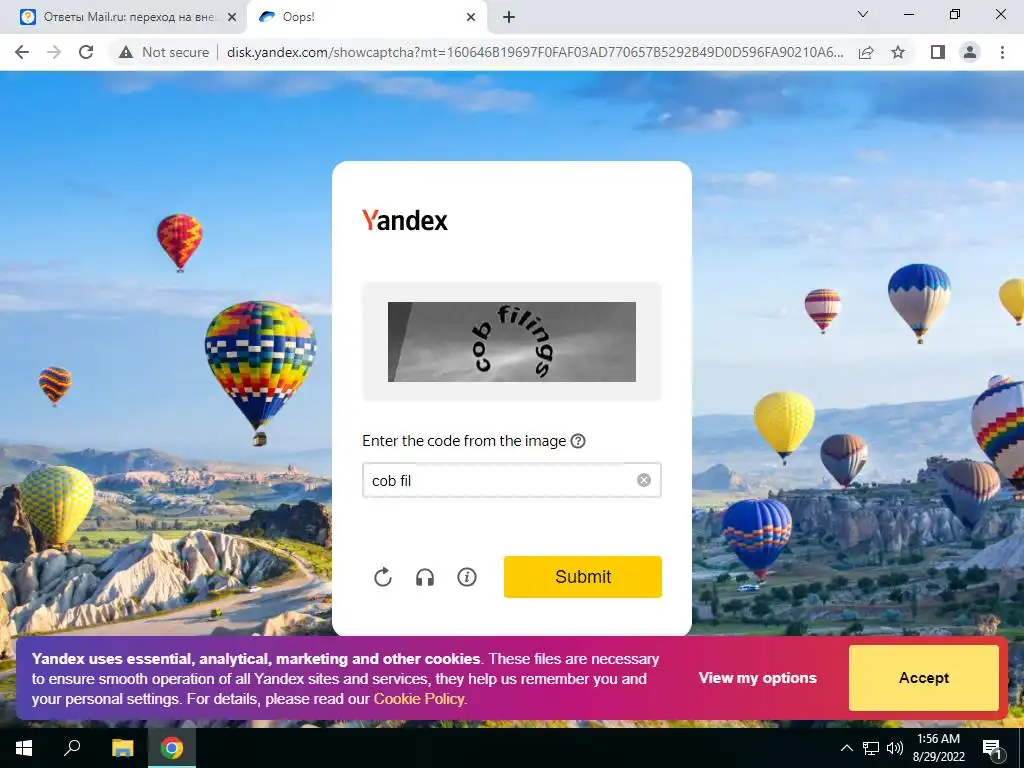This screenshot has height=768, width=1024.
Task: Clear the code input with the X icon
Action: click(x=644, y=481)
